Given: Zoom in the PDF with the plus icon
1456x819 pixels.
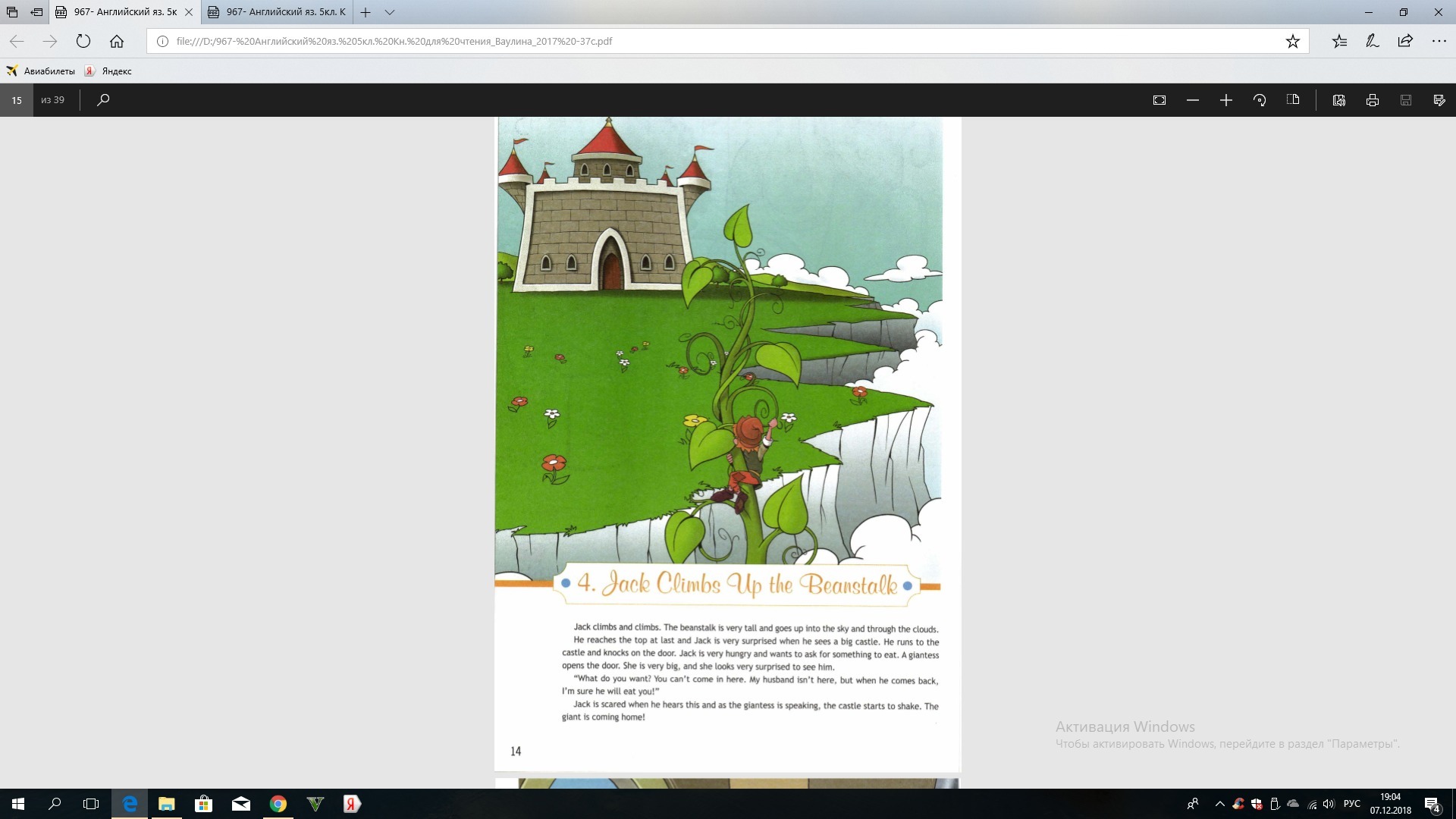Looking at the screenshot, I should point(1226,100).
